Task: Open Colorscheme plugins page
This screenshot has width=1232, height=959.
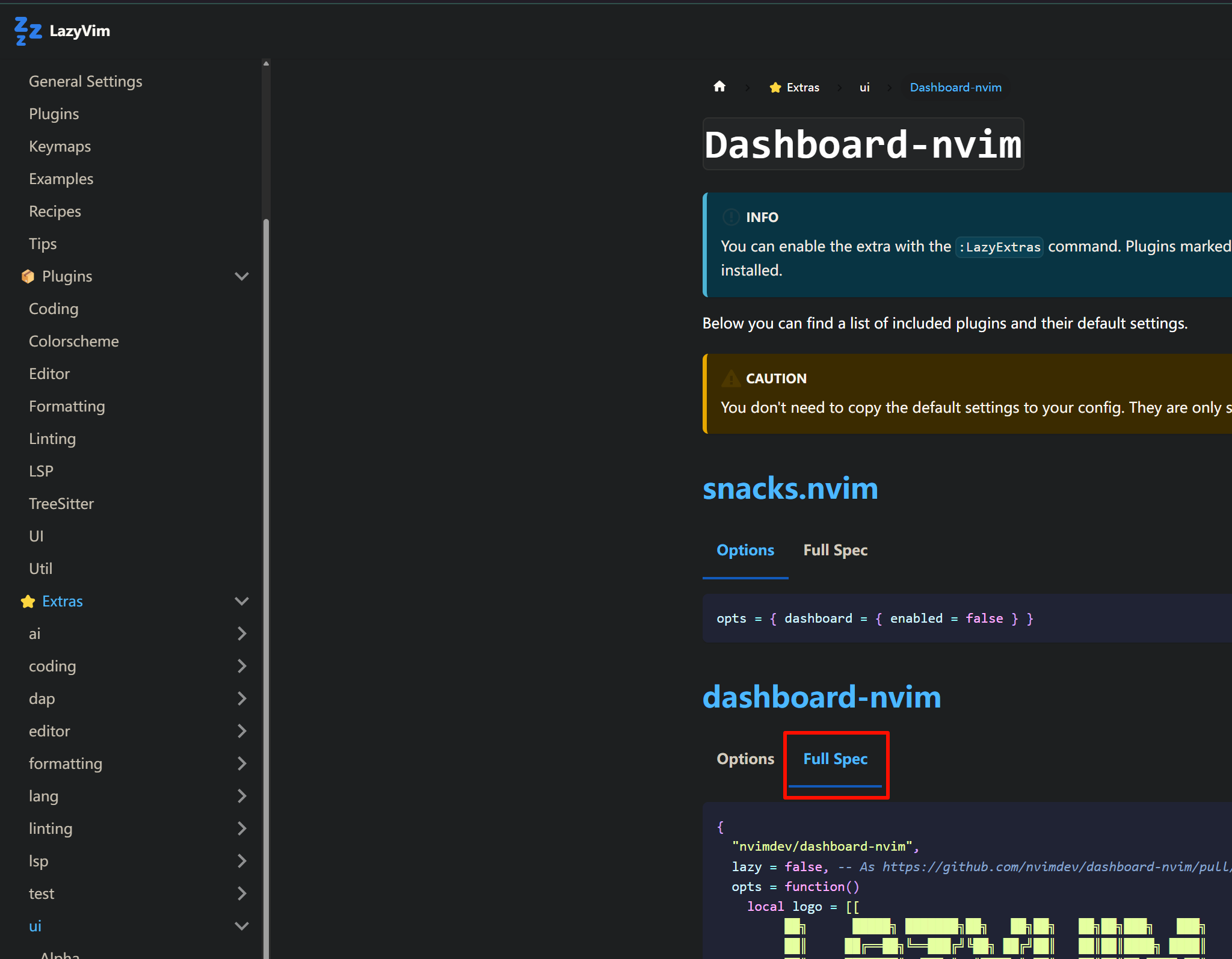Action: pyautogui.click(x=74, y=341)
